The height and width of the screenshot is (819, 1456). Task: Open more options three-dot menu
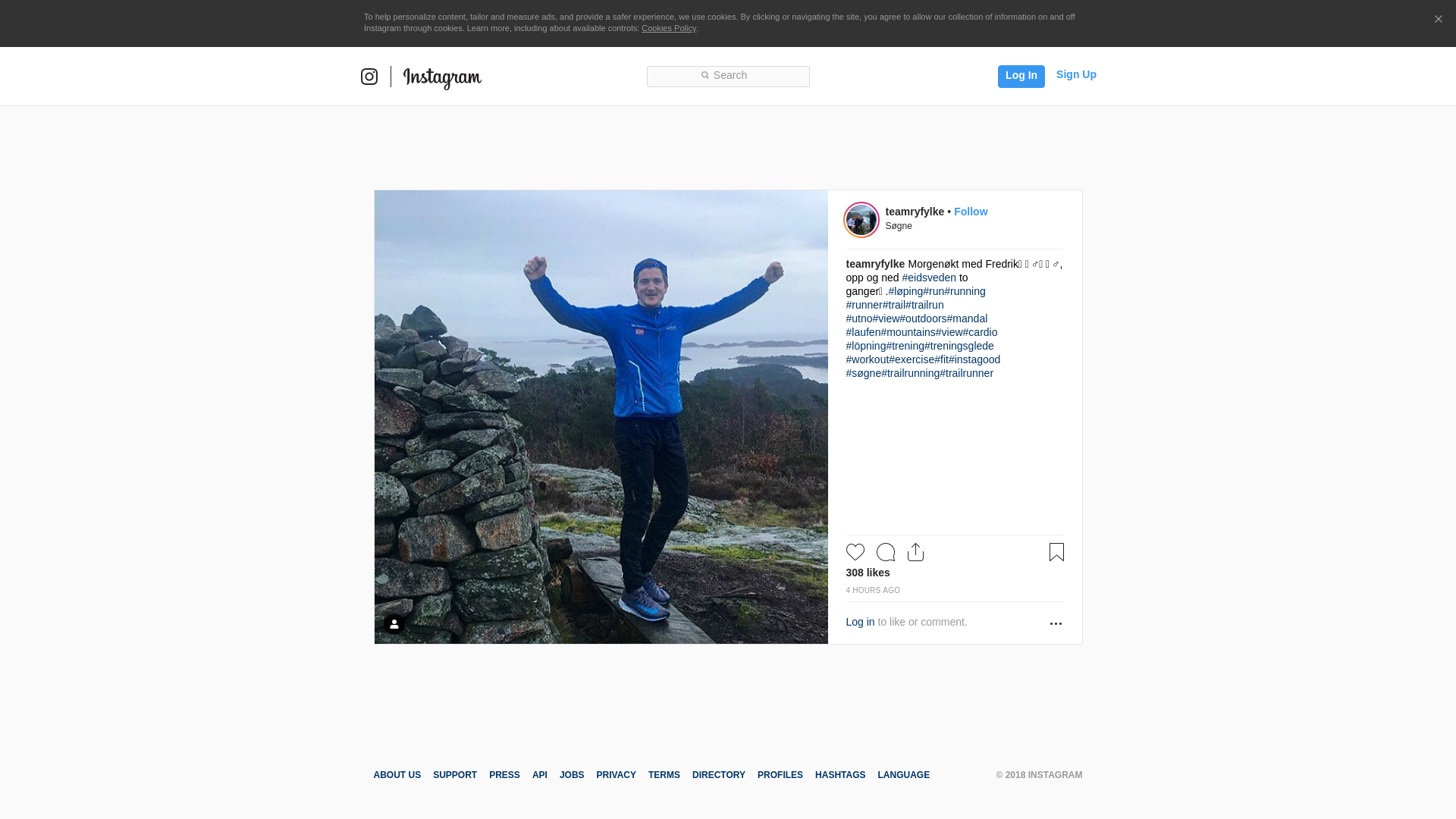(1056, 623)
